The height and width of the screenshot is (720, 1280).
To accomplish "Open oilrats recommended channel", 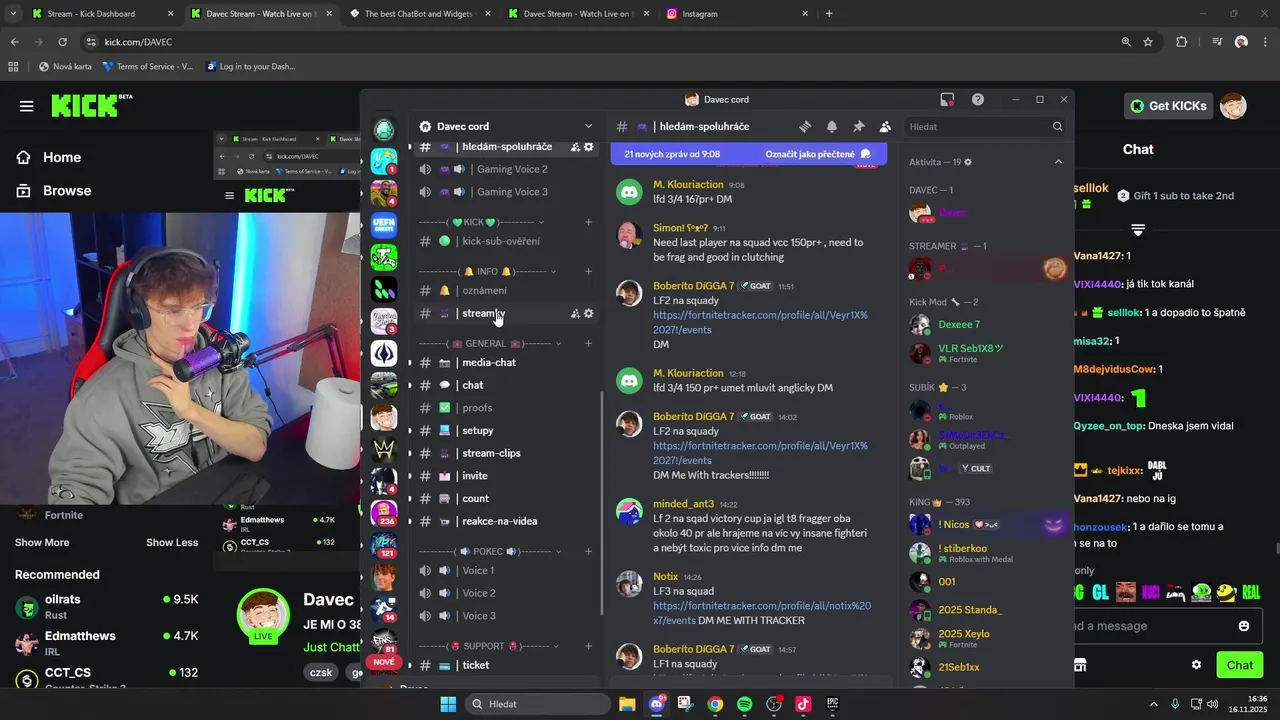I will point(107,605).
